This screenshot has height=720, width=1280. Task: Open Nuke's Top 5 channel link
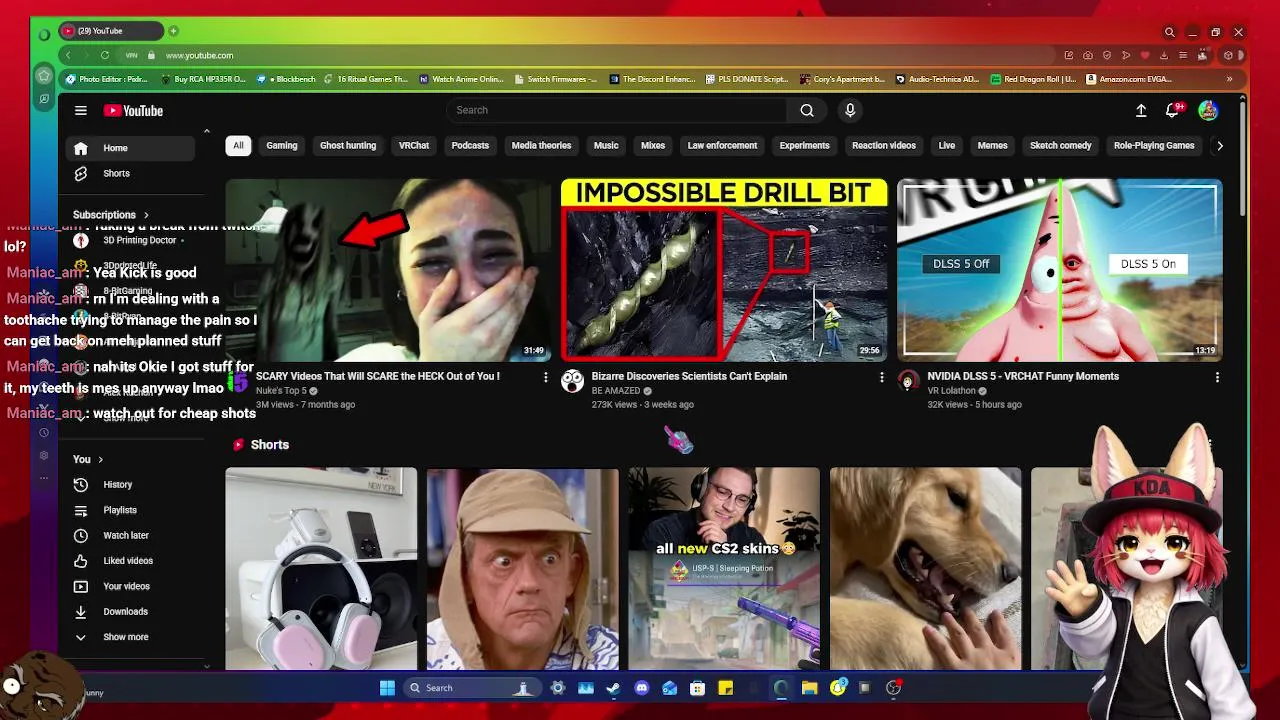click(x=281, y=391)
